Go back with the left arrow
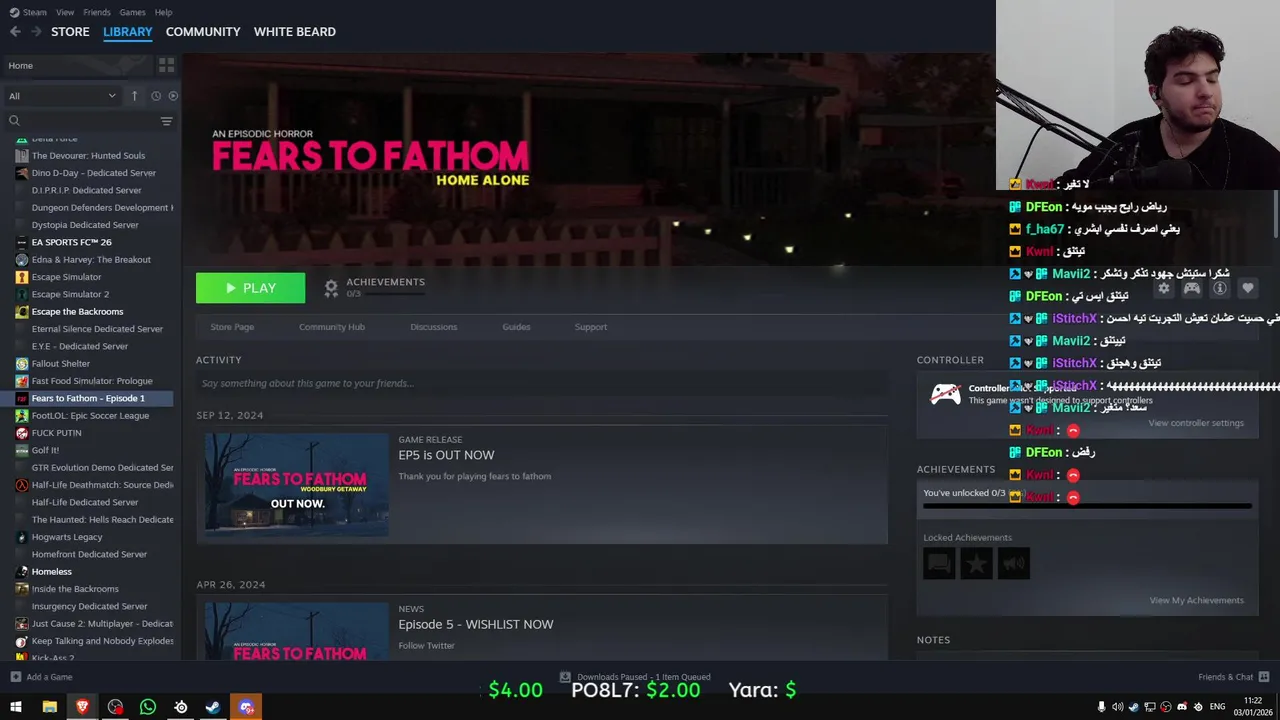 click(x=15, y=32)
